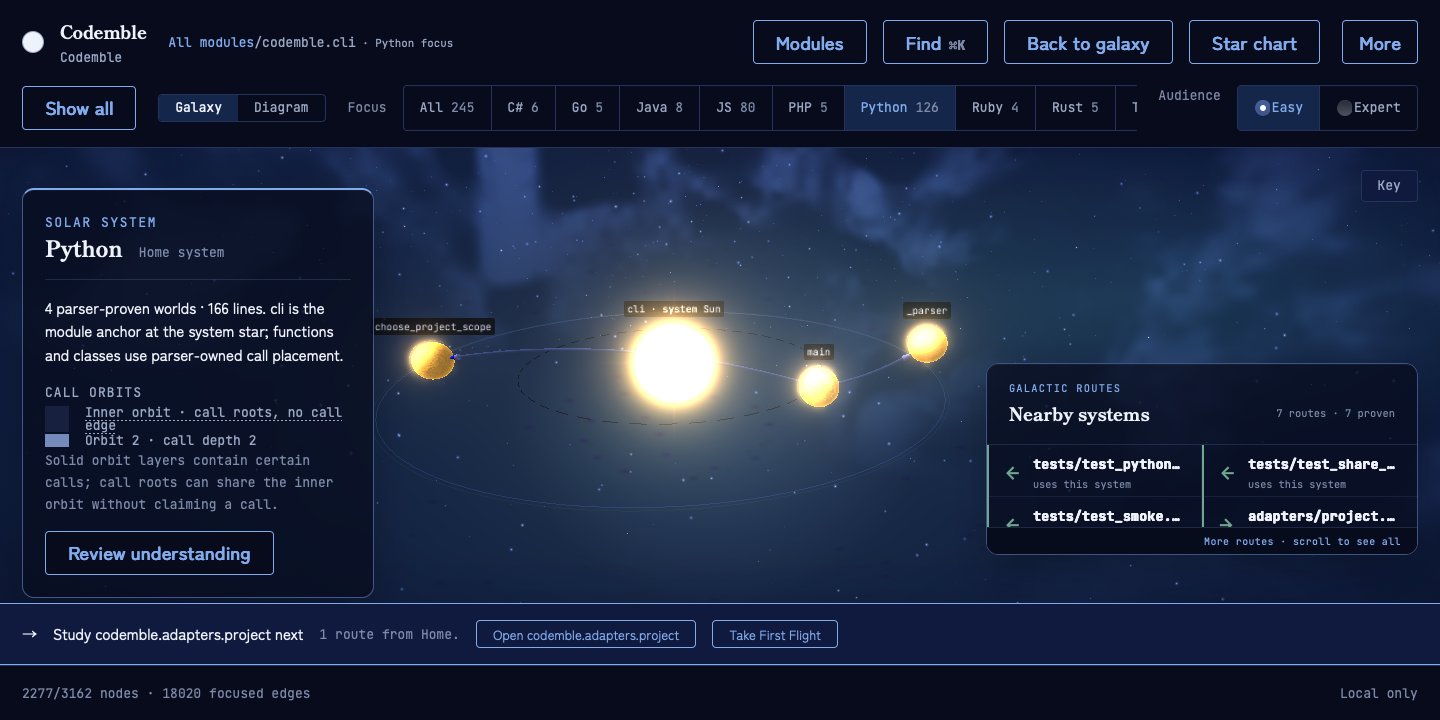Open the More menu
This screenshot has height=720, width=1440.
(1380, 42)
